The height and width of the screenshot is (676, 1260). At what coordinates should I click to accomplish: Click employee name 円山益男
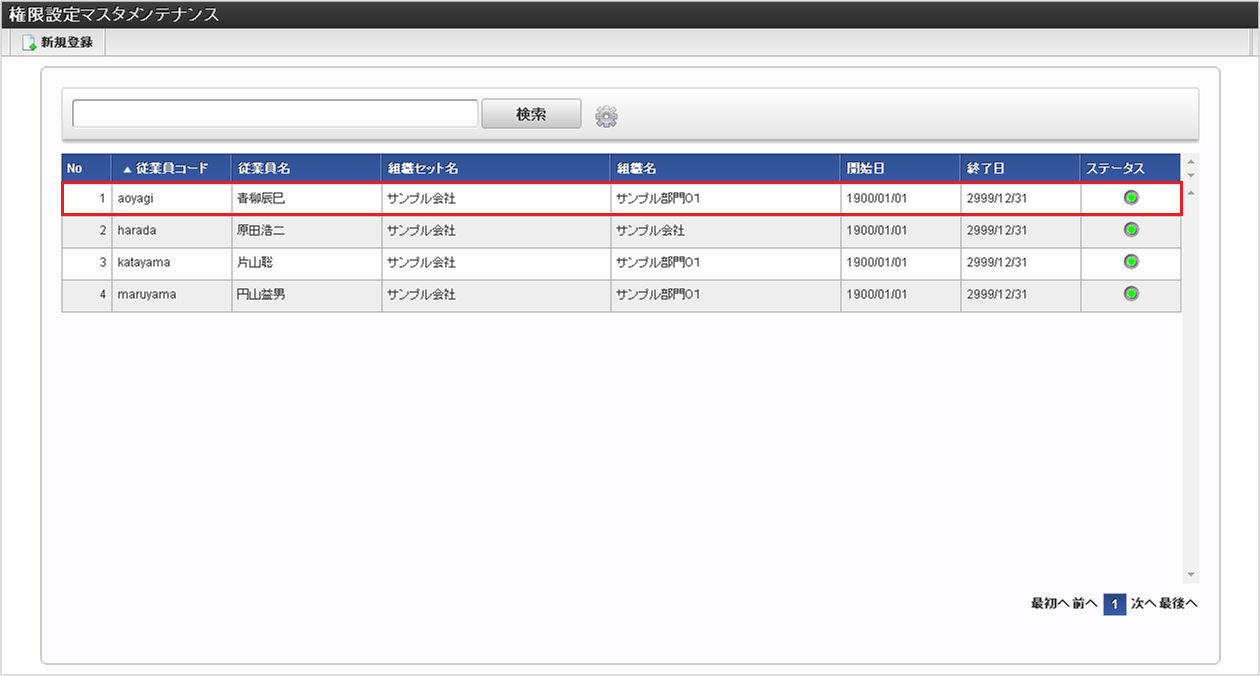[261, 294]
